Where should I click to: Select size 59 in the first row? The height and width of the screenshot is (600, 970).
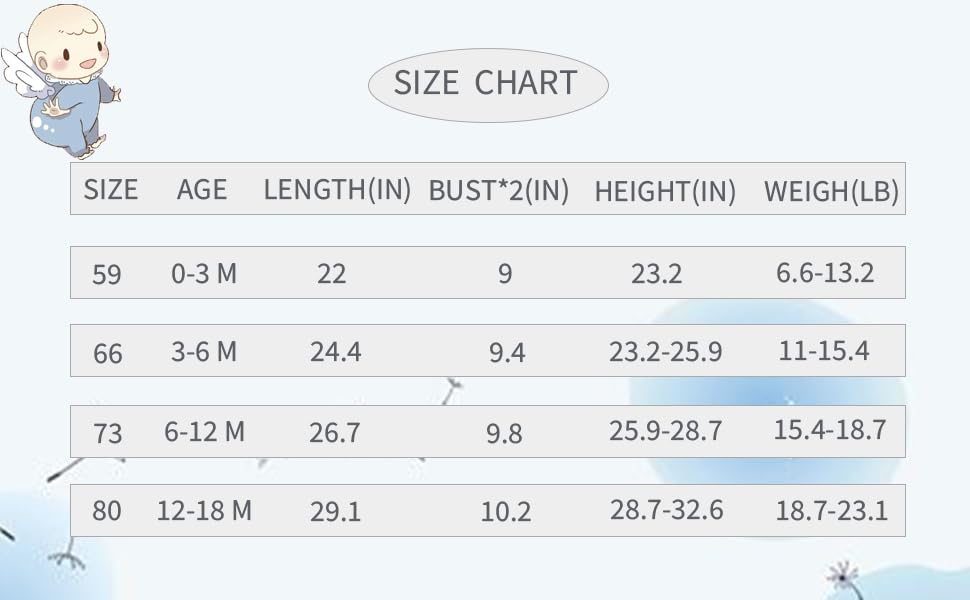pyautogui.click(x=106, y=273)
